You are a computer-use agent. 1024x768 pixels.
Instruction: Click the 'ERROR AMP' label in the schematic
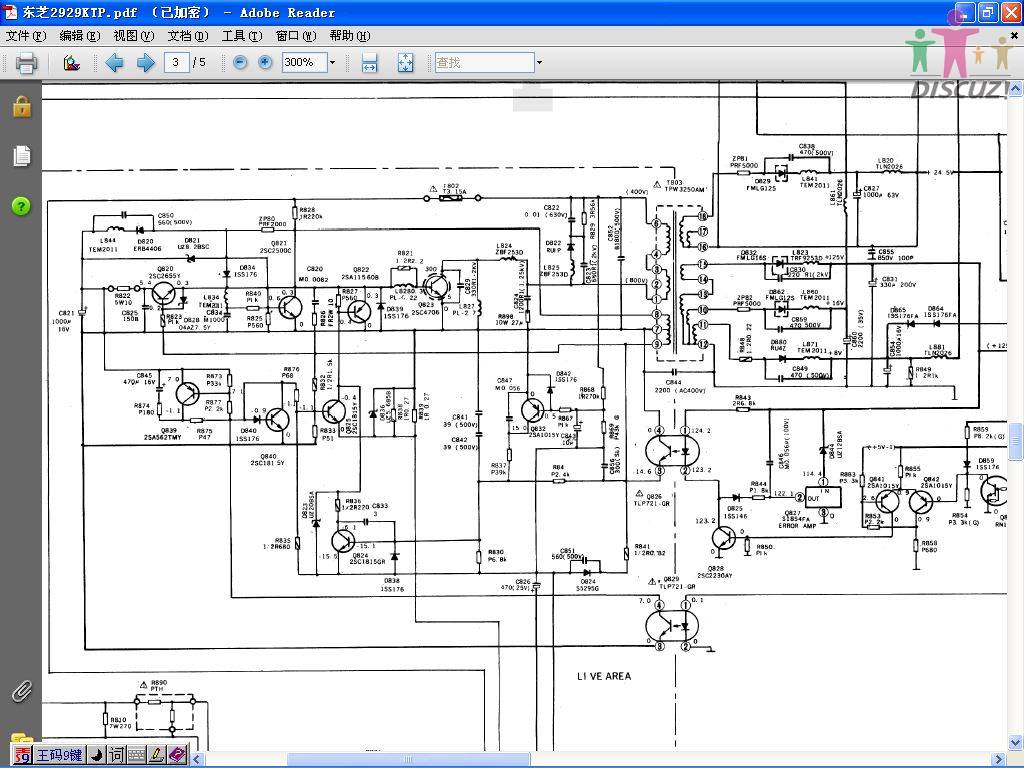click(x=797, y=525)
